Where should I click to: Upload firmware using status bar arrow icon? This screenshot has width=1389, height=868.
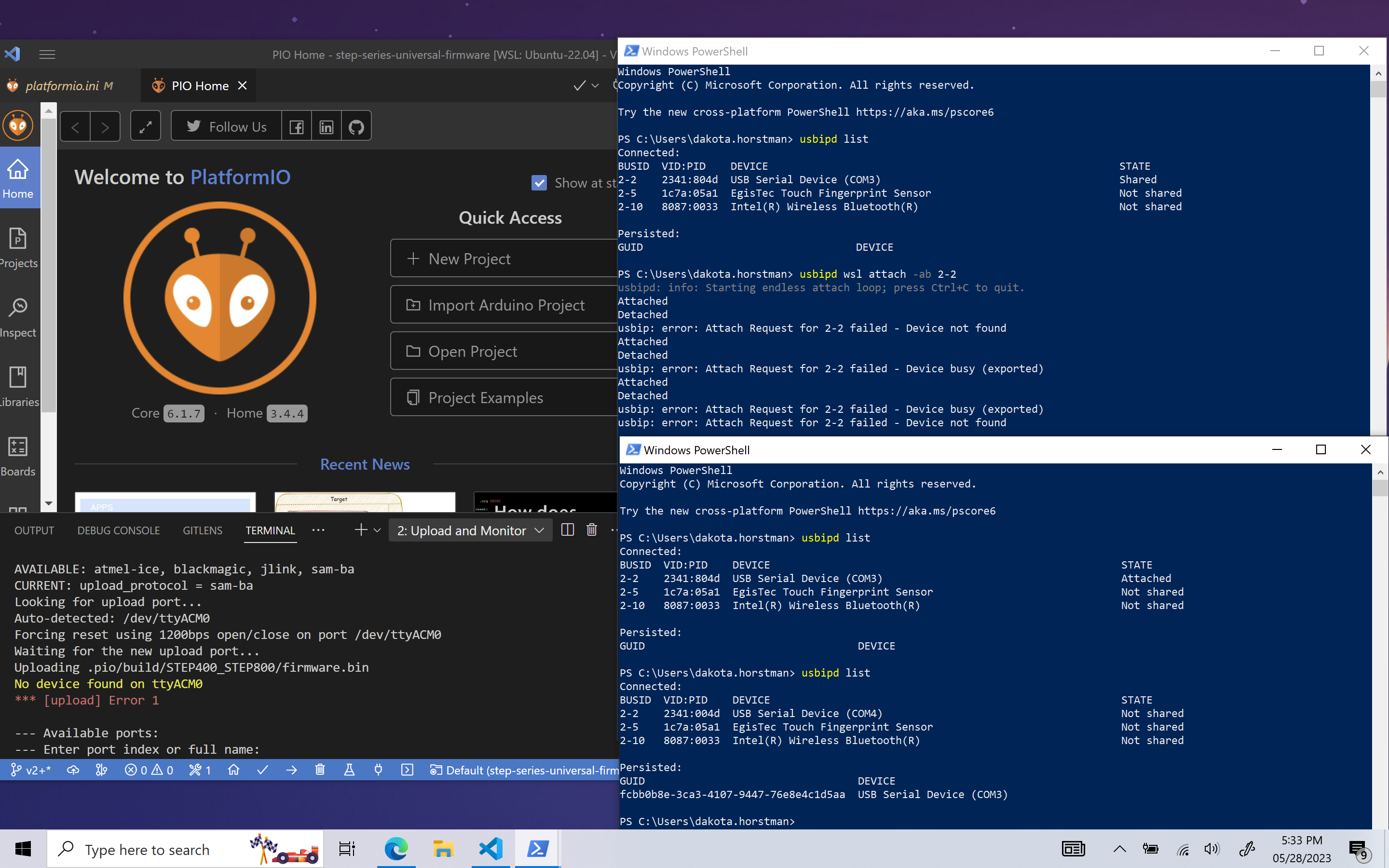pos(292,770)
